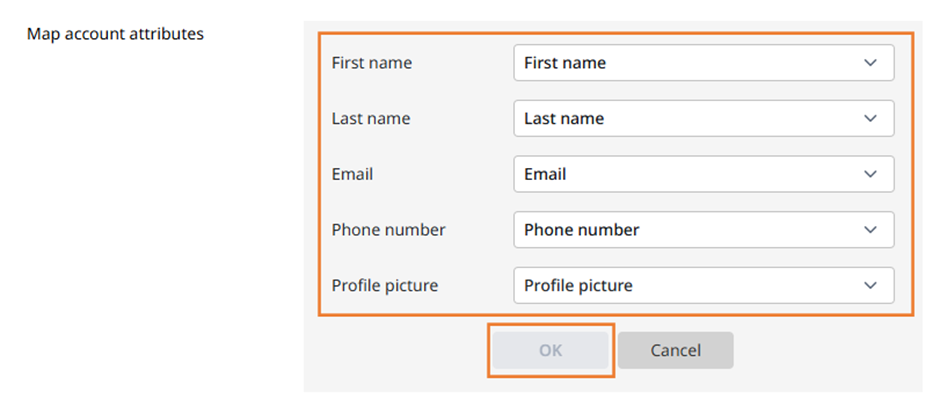Open the First name dropdown
Screen dimensions: 940x406
(x=704, y=62)
